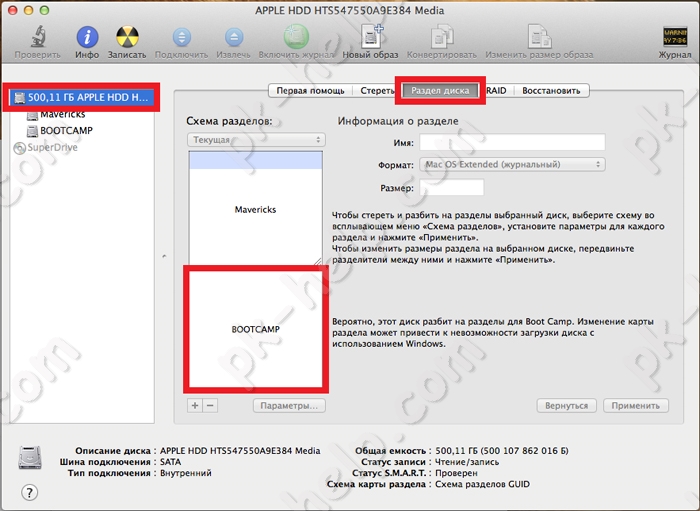Click Изменить размер образа icon
700x511 pixels.
[x=539, y=37]
